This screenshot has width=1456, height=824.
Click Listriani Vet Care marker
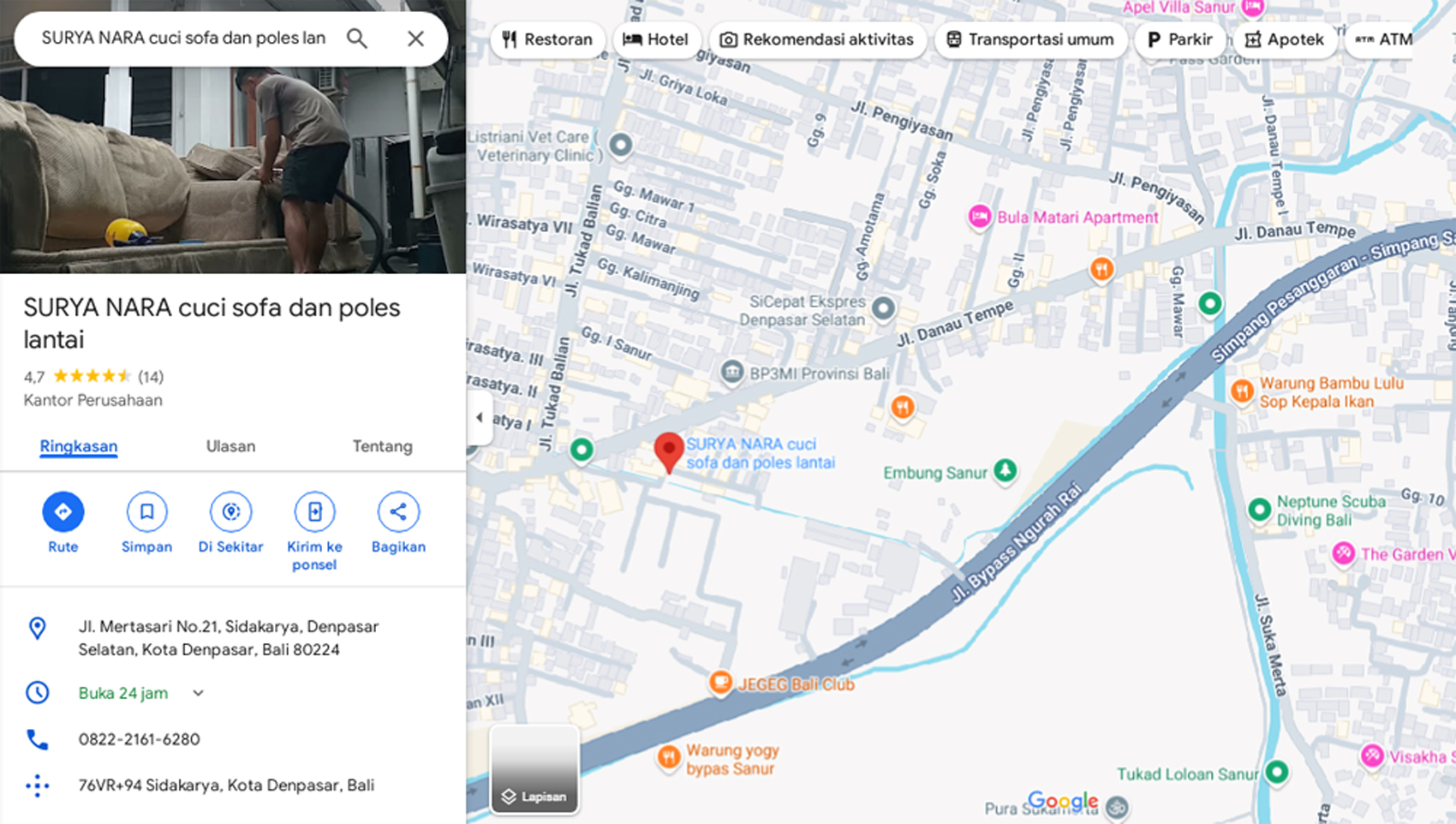pos(621,144)
